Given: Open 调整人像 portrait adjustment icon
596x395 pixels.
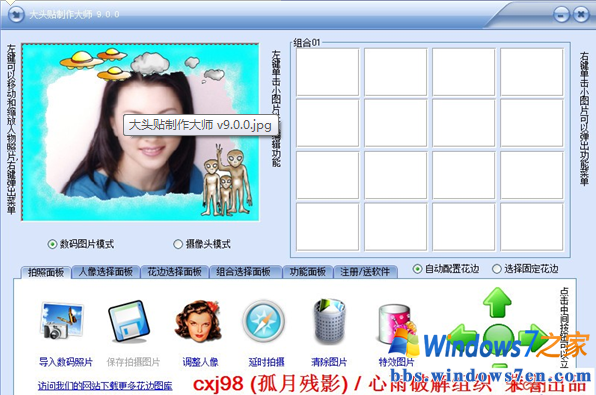Looking at the screenshot, I should [x=198, y=321].
